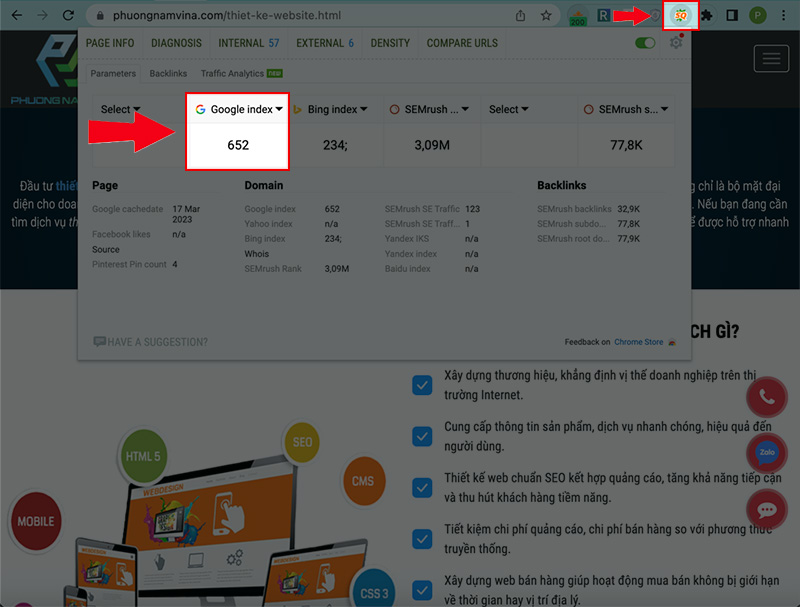Click the Bing index value 234;
This screenshot has height=607, width=800.
(x=335, y=145)
